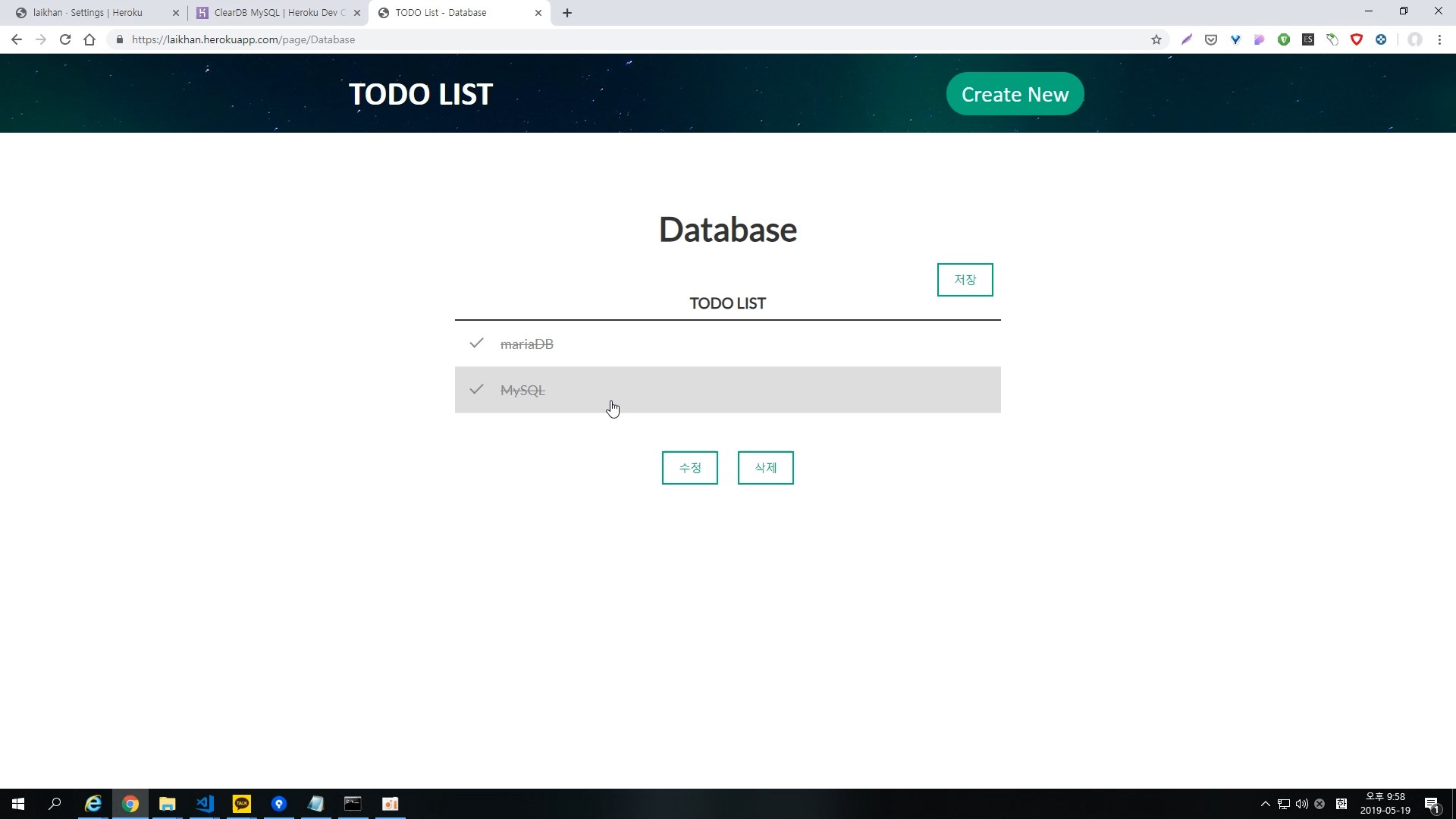Click the TODO LIST header title
Screen dimensions: 1456x819
coord(420,94)
